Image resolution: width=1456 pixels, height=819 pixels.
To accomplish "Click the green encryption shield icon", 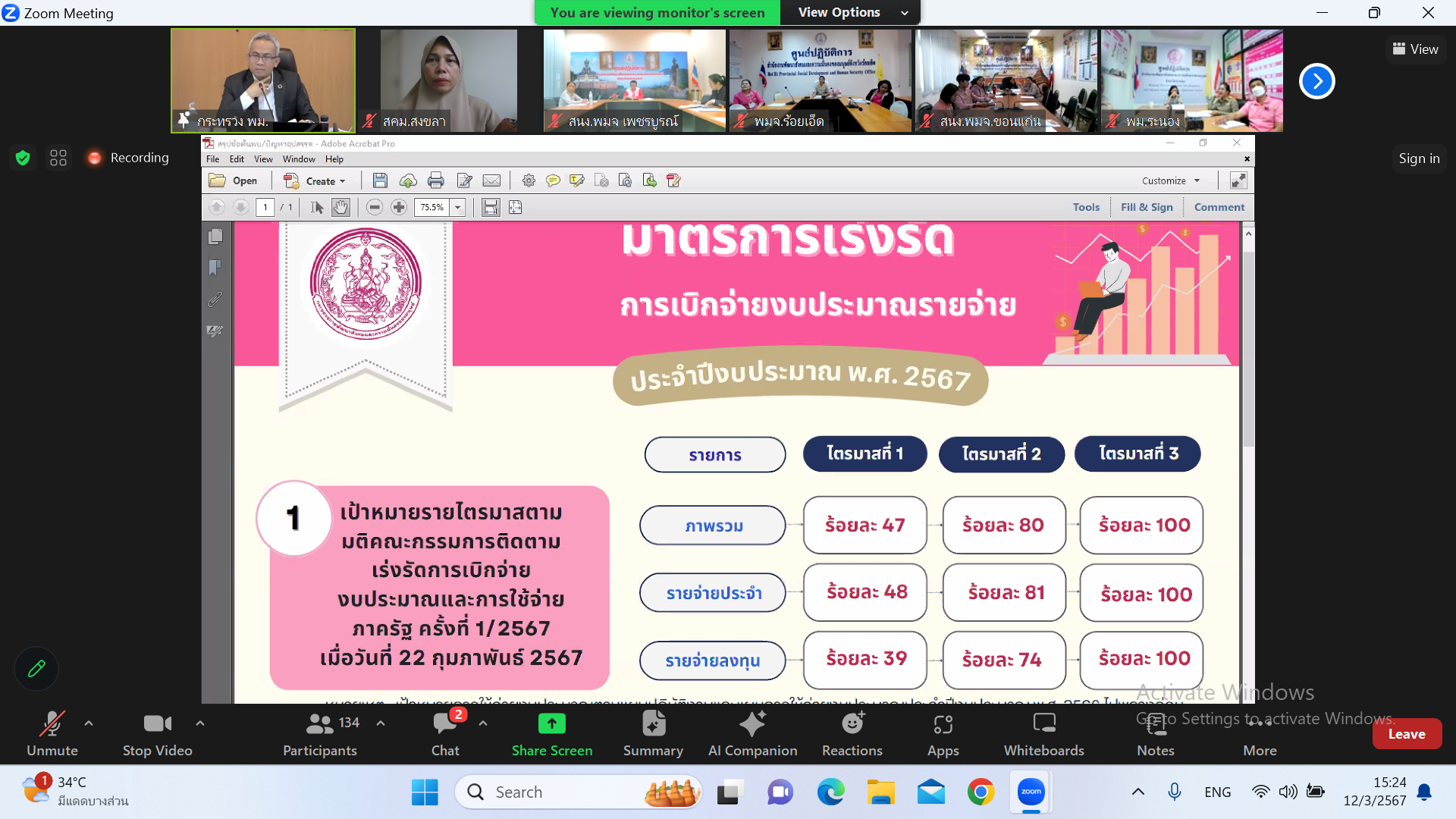I will coord(23,158).
